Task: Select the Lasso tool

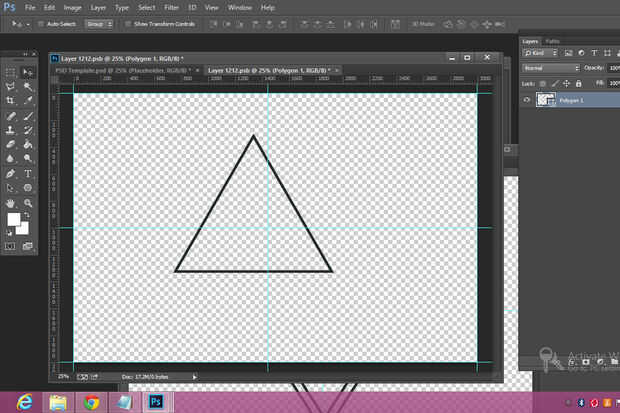Action: tap(10, 86)
